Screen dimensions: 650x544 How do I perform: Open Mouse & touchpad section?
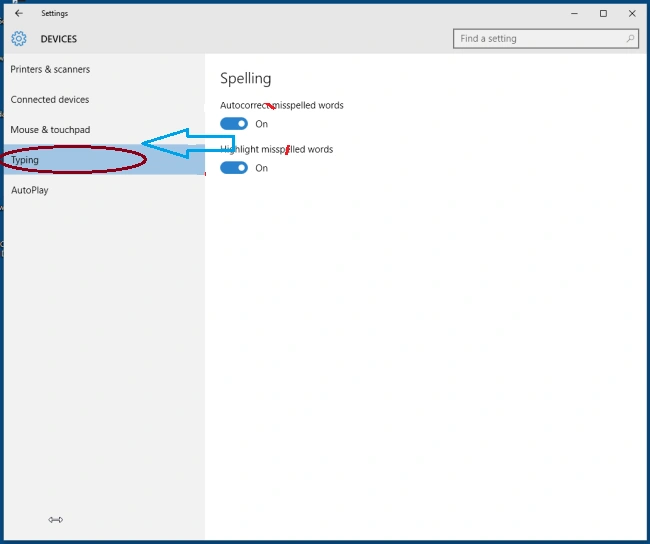coord(50,130)
